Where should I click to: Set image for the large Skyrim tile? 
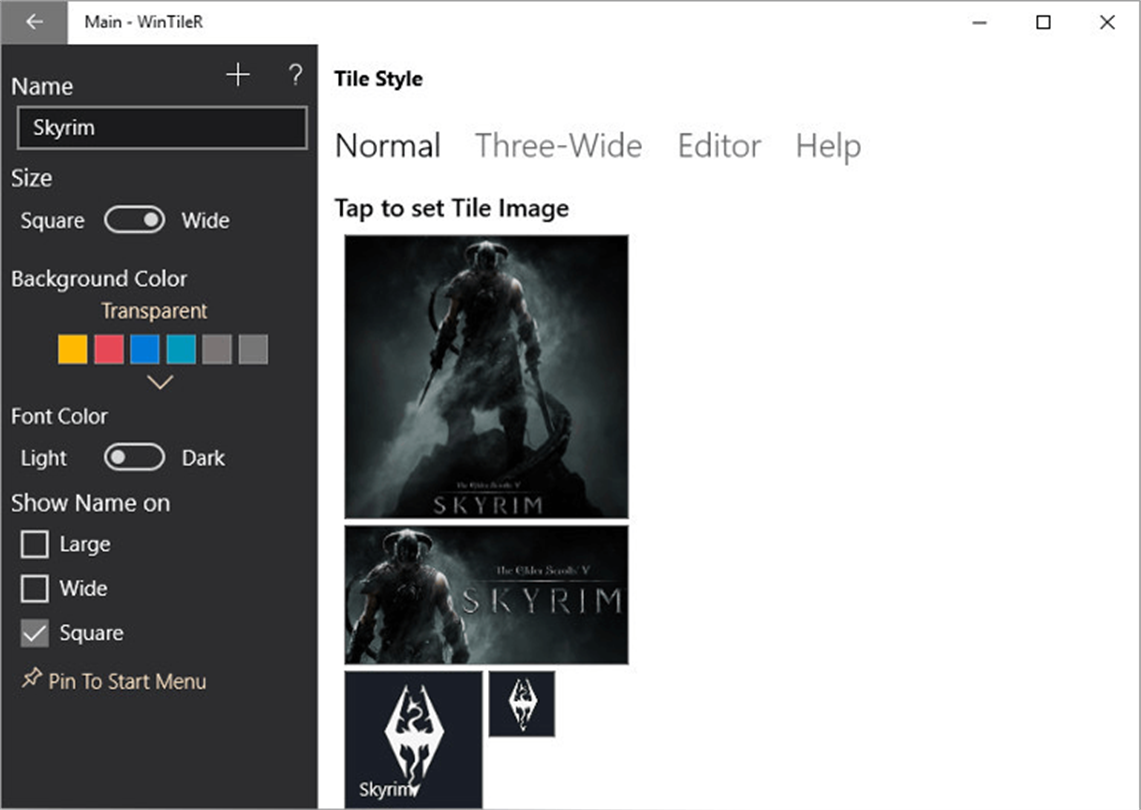[486, 376]
